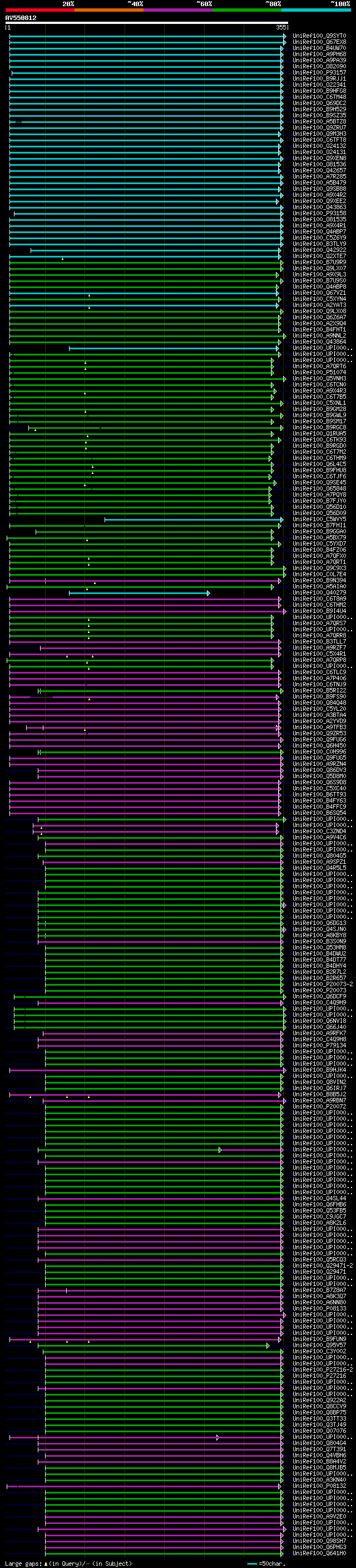Open hit UniRef100_Q9SYT0
The image size is (356, 1568).
(319, 36)
